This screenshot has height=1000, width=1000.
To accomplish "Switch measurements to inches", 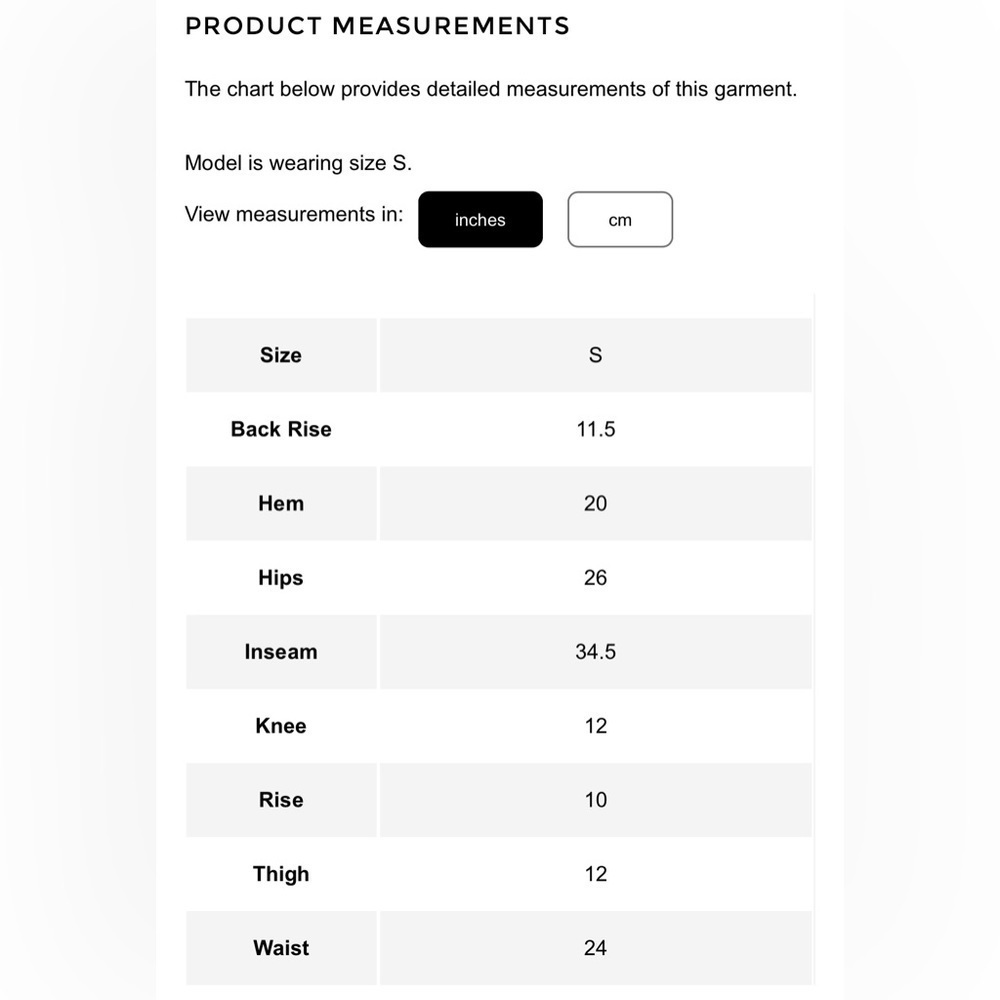I will (x=480, y=219).
